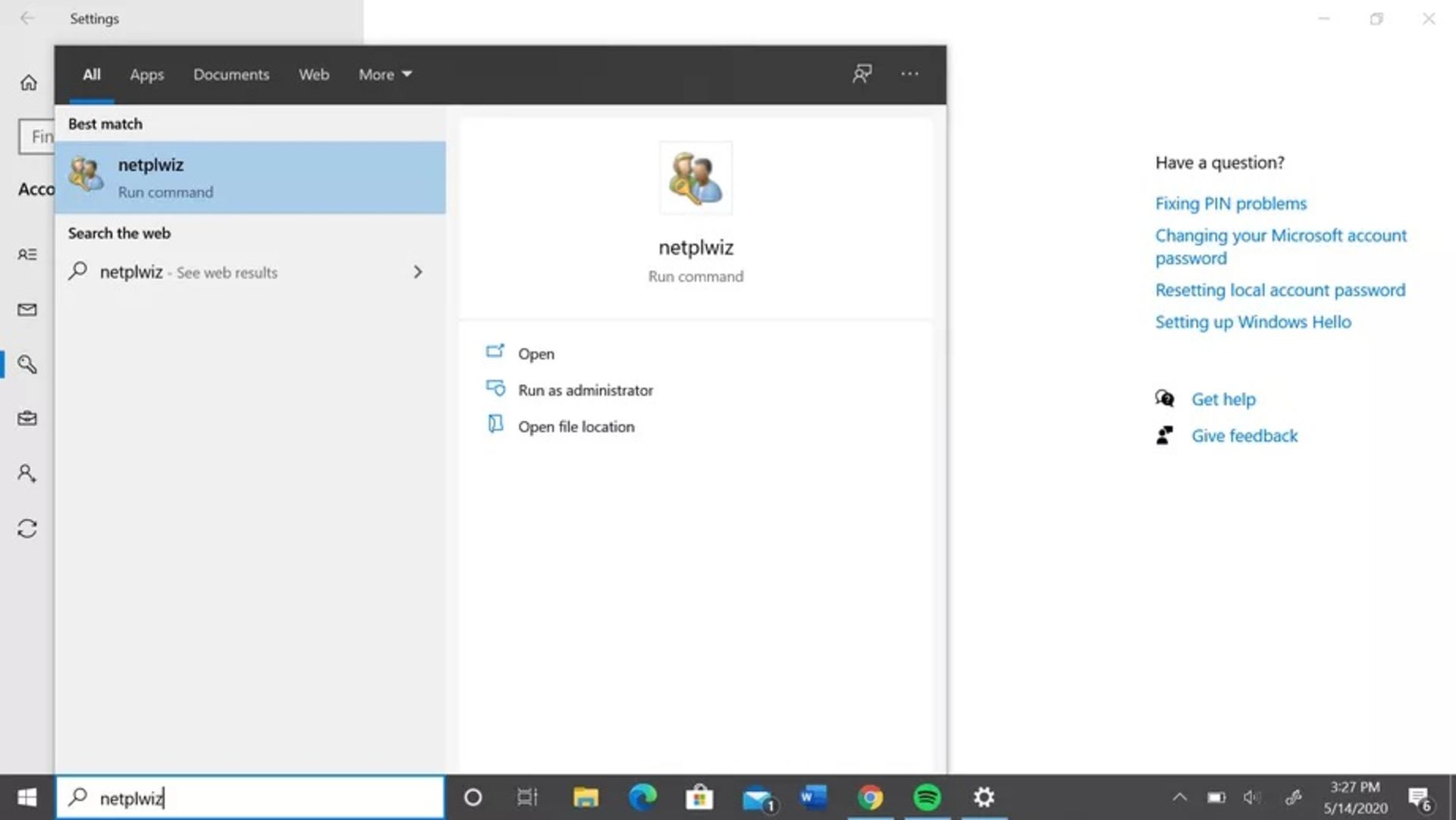Open Email & accounts envelope icon

click(27, 309)
